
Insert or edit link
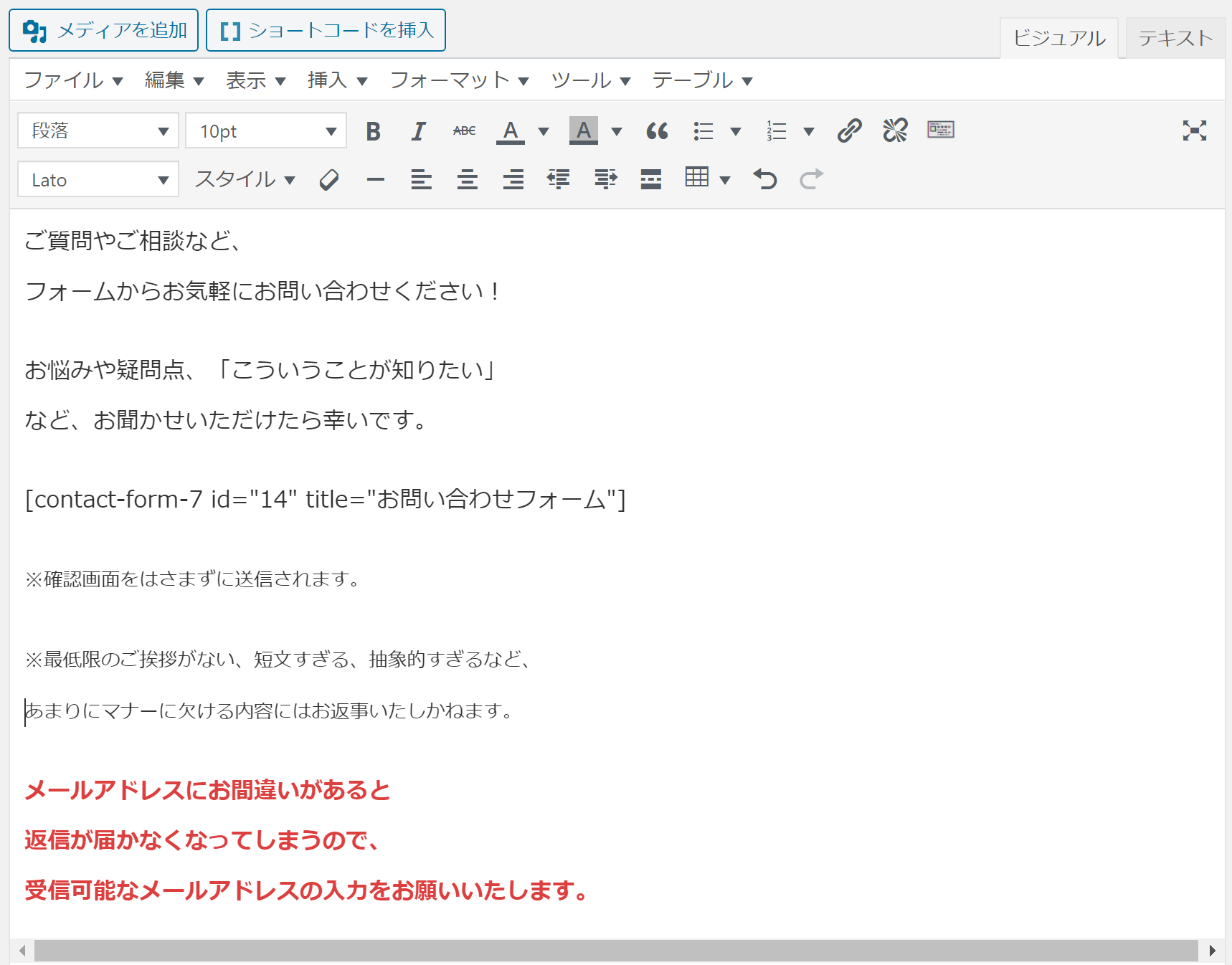(x=850, y=131)
